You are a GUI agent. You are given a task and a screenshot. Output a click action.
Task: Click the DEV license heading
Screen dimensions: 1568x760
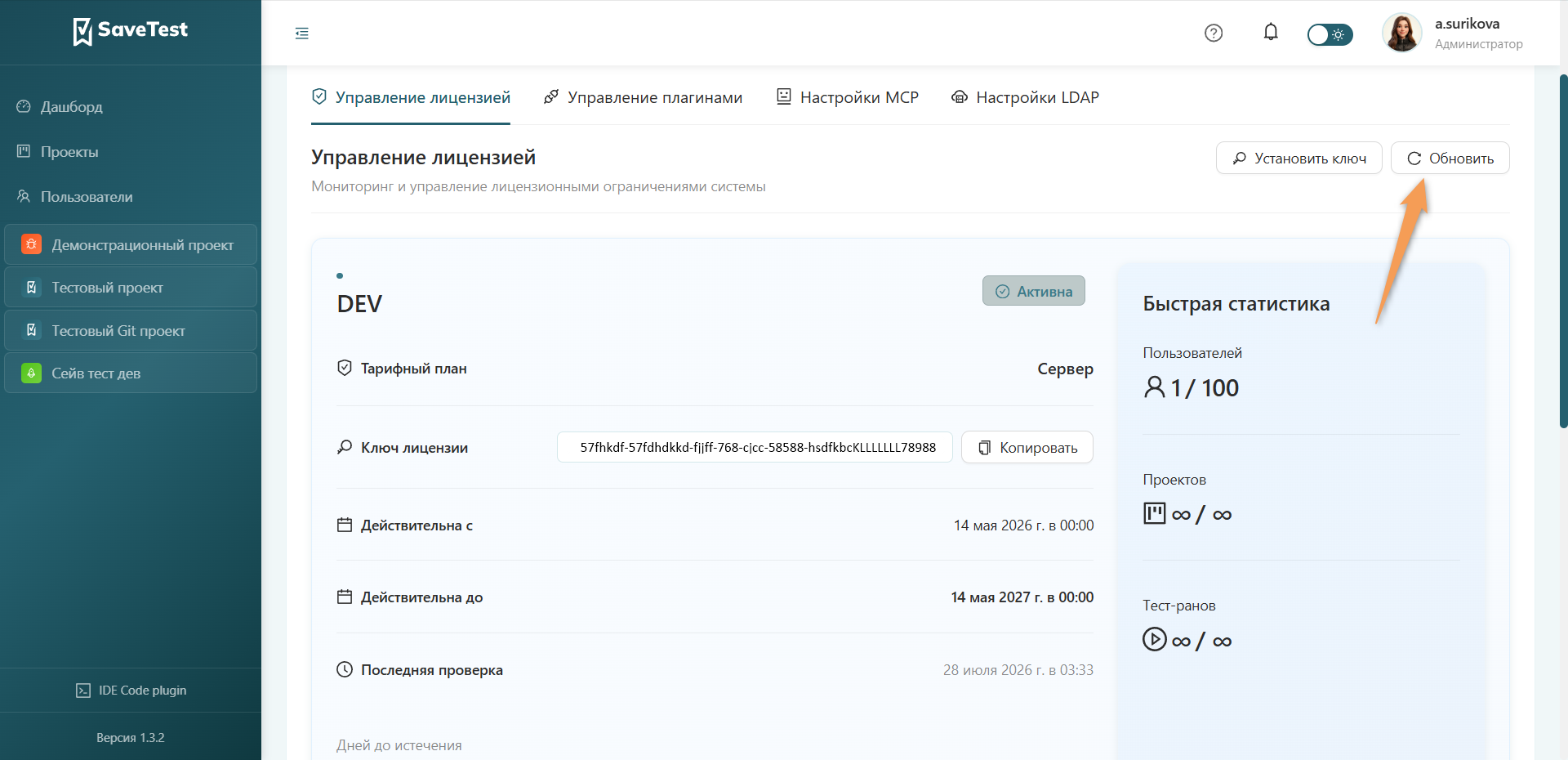pyautogui.click(x=359, y=304)
